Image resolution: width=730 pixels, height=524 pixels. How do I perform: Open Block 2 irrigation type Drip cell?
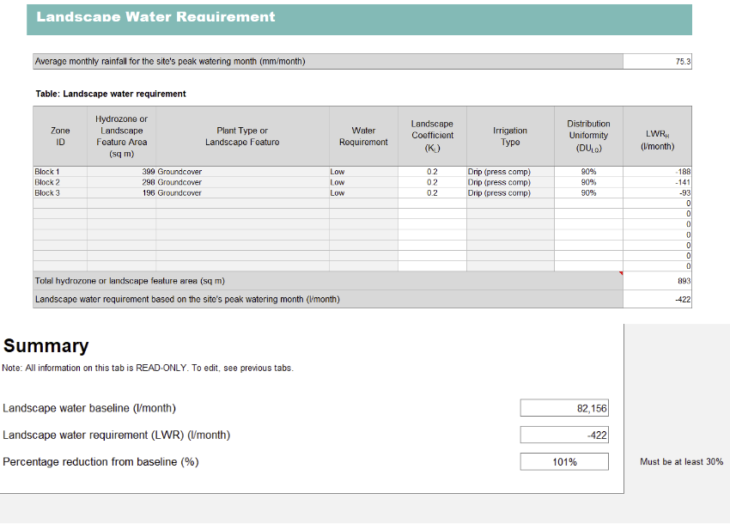[x=510, y=183]
